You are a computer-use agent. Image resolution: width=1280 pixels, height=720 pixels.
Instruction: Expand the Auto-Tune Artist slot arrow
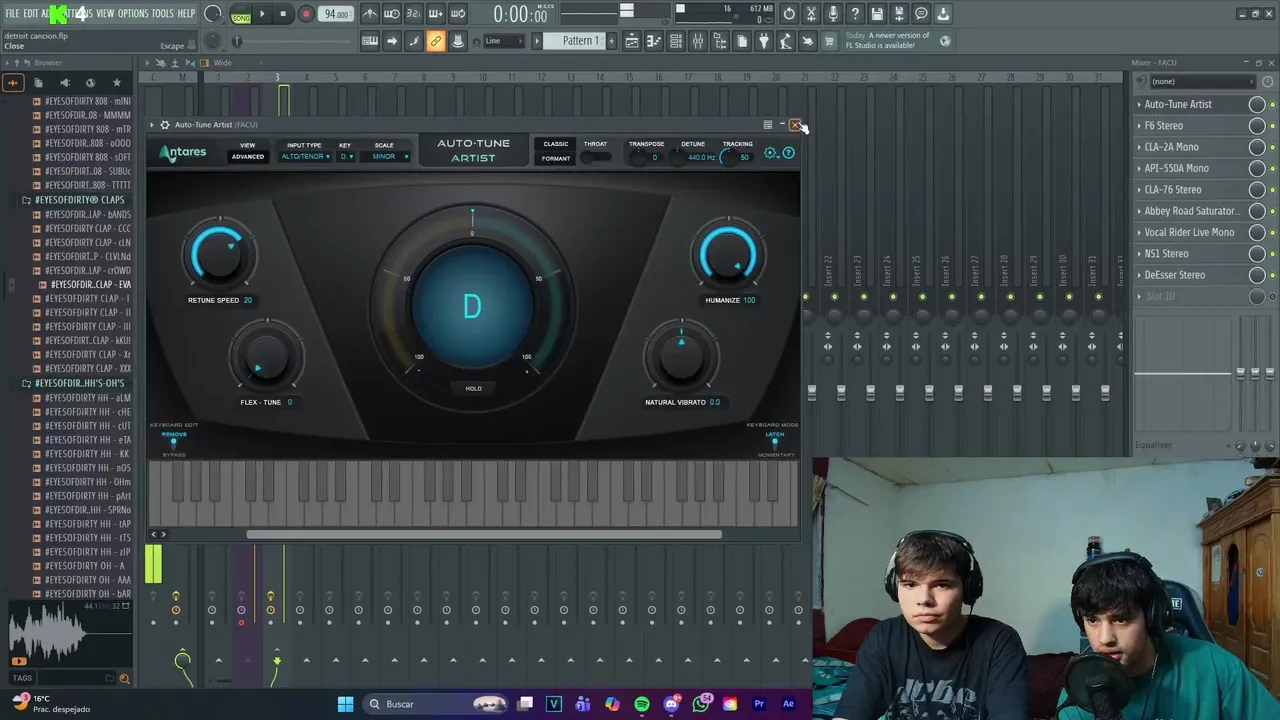(x=1139, y=104)
